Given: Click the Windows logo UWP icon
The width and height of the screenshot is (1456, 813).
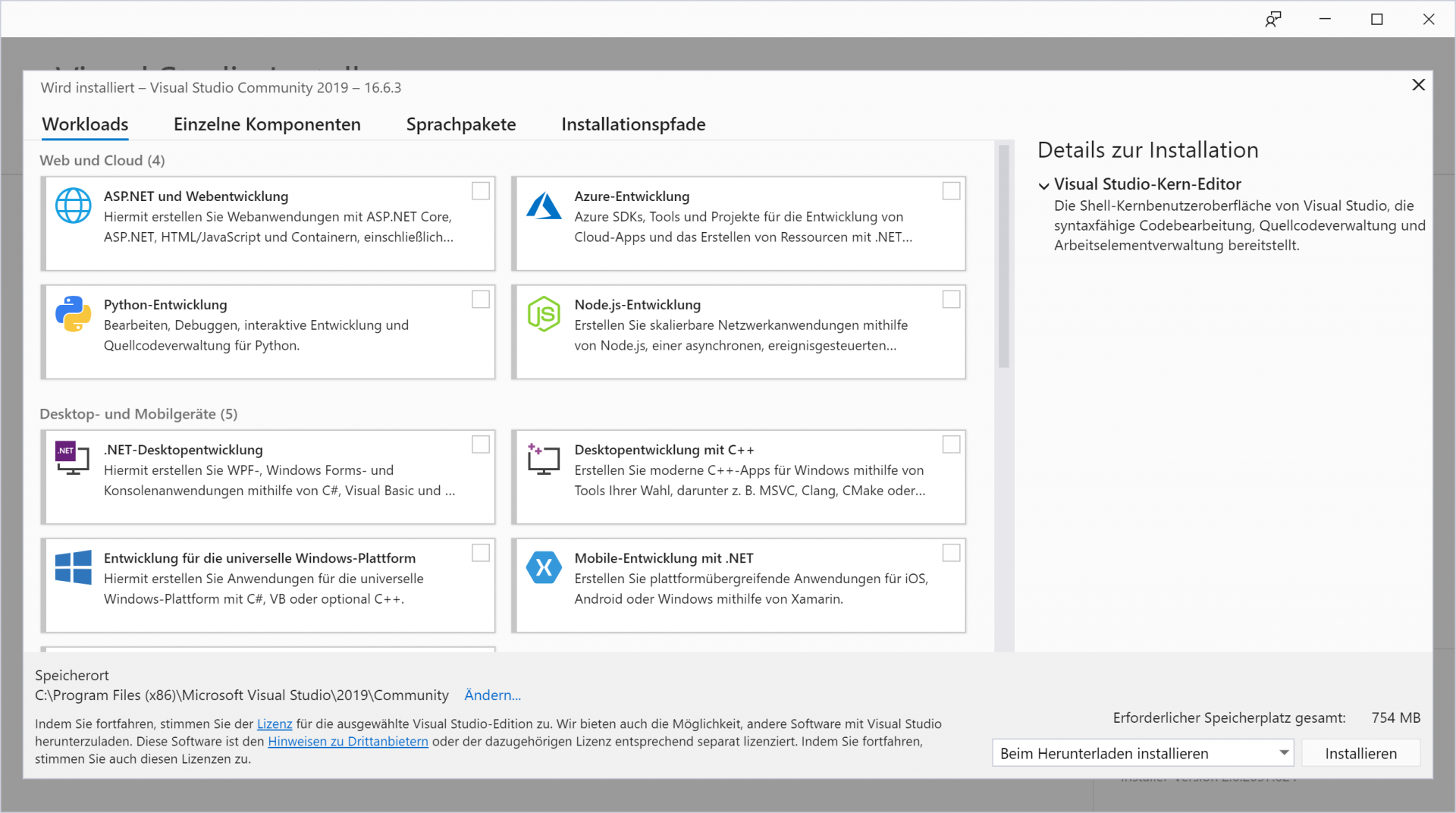Looking at the screenshot, I should coord(74,567).
